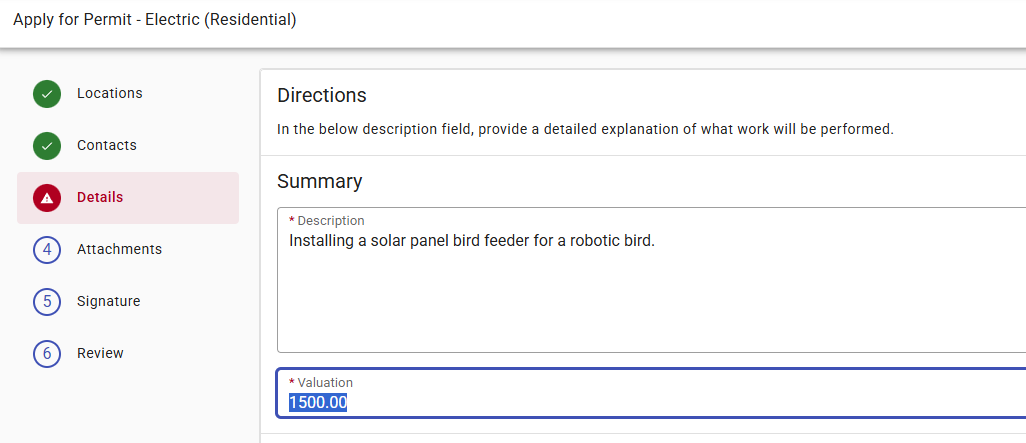Click the step 6 circle icon

click(x=47, y=354)
